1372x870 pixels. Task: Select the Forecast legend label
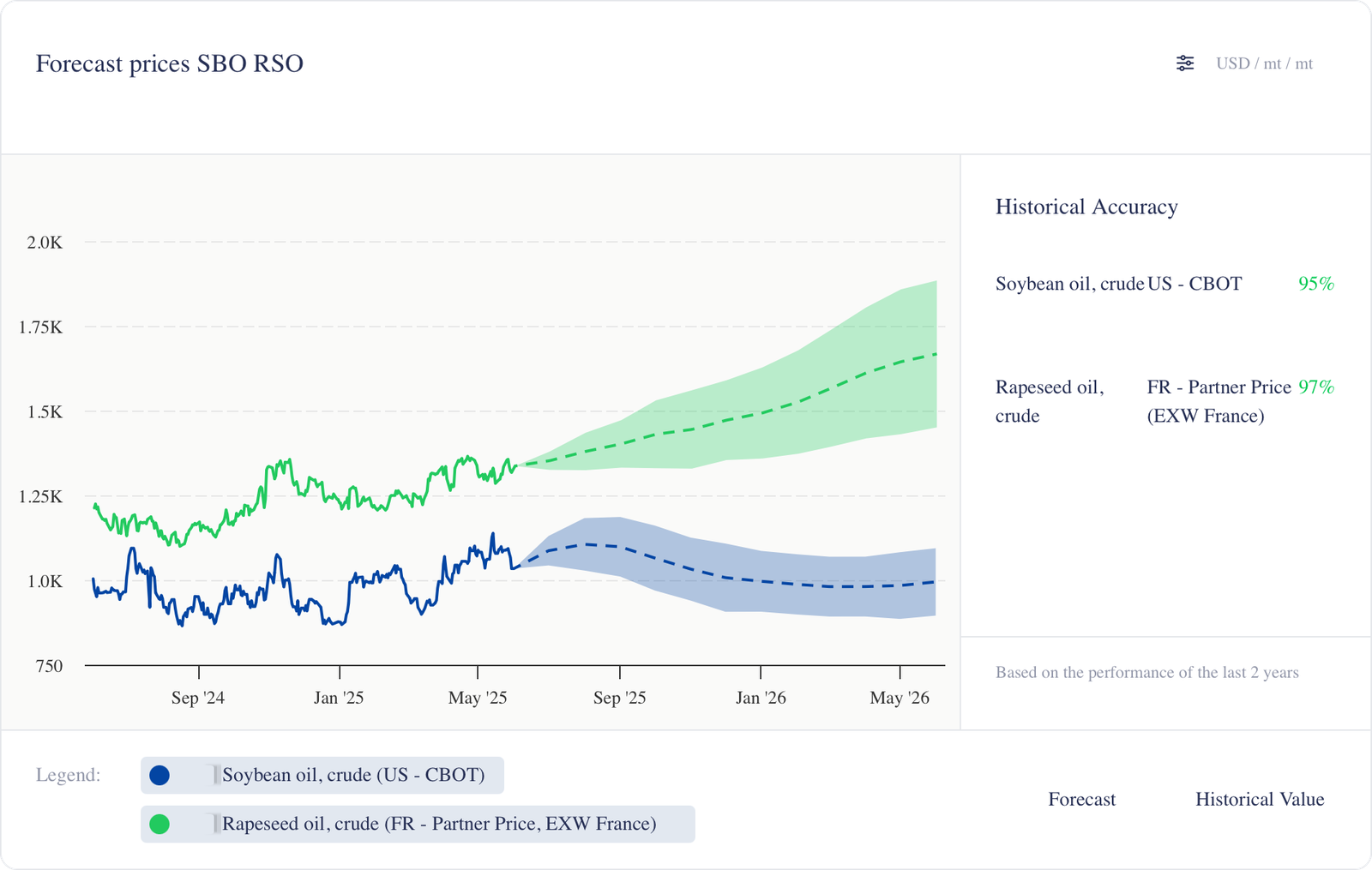1081,799
